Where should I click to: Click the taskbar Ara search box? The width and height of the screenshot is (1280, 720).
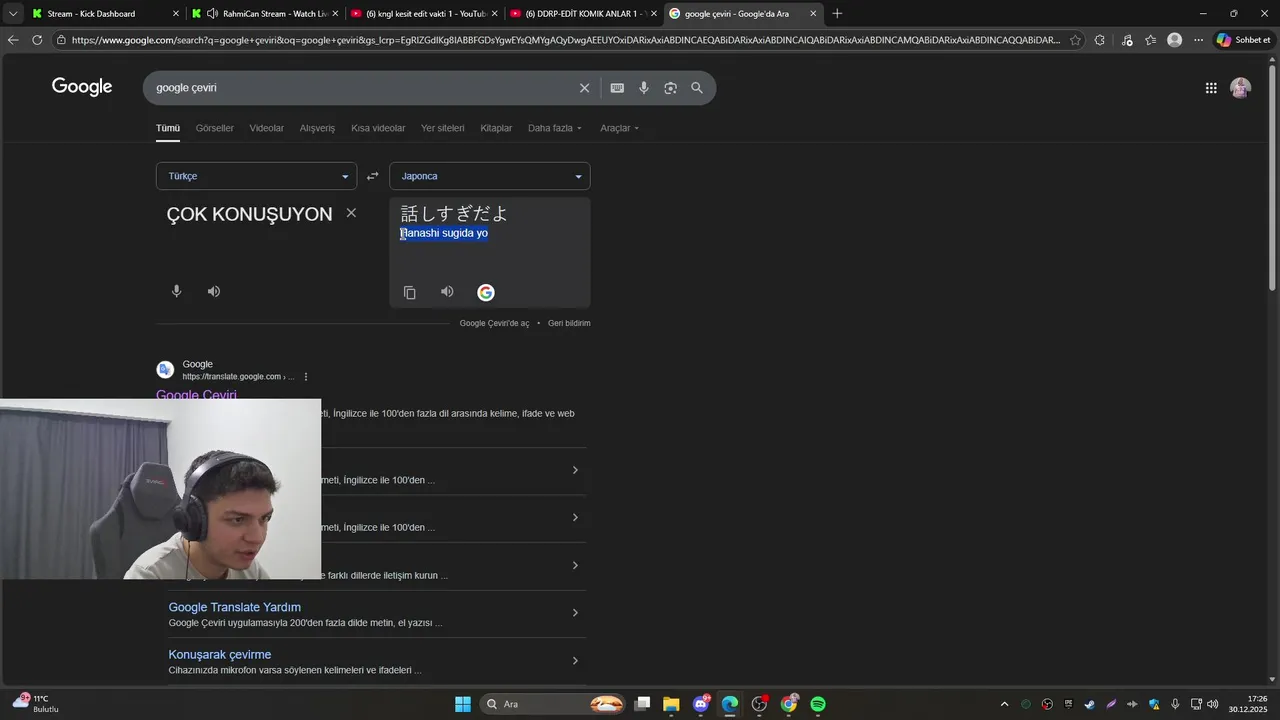(554, 704)
